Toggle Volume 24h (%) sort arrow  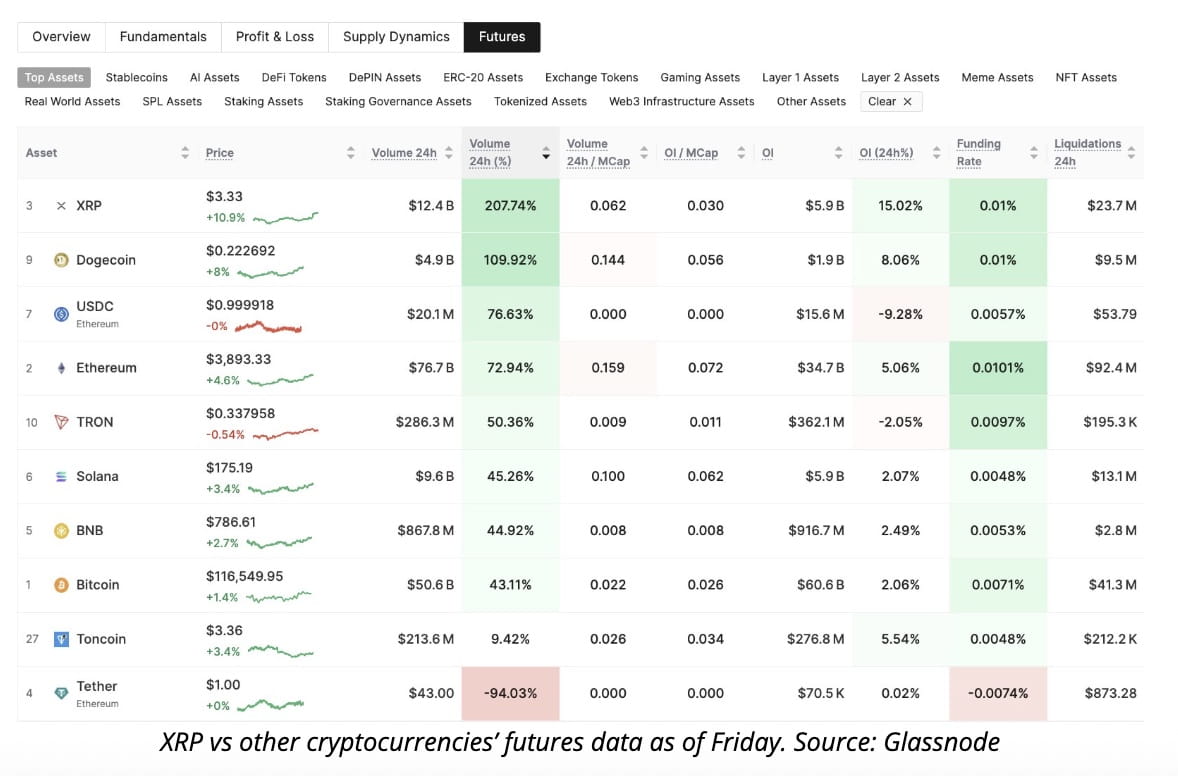tap(546, 152)
